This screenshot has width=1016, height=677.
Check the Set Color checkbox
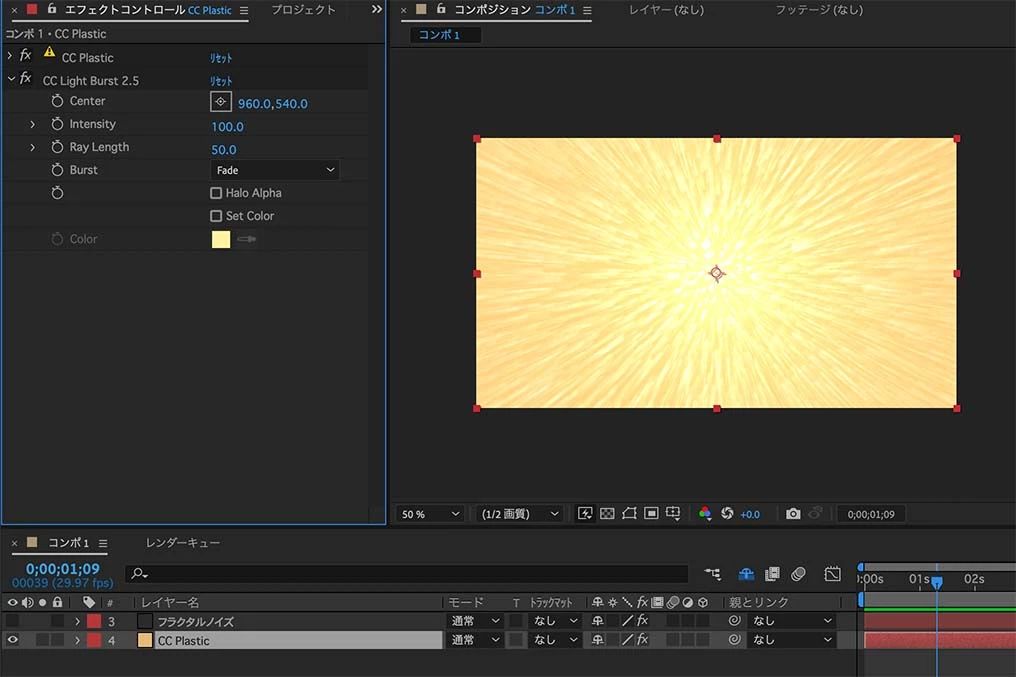216,216
